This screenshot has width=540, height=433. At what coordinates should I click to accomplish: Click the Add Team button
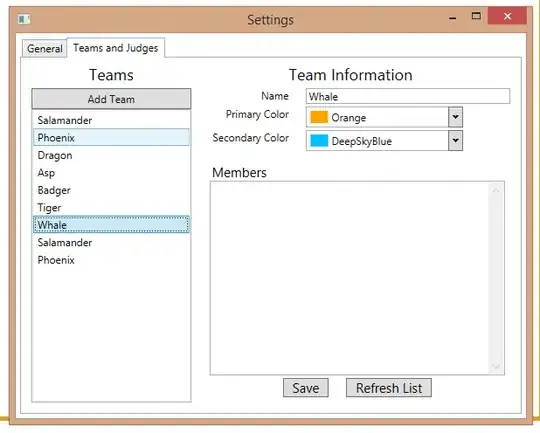pos(111,99)
